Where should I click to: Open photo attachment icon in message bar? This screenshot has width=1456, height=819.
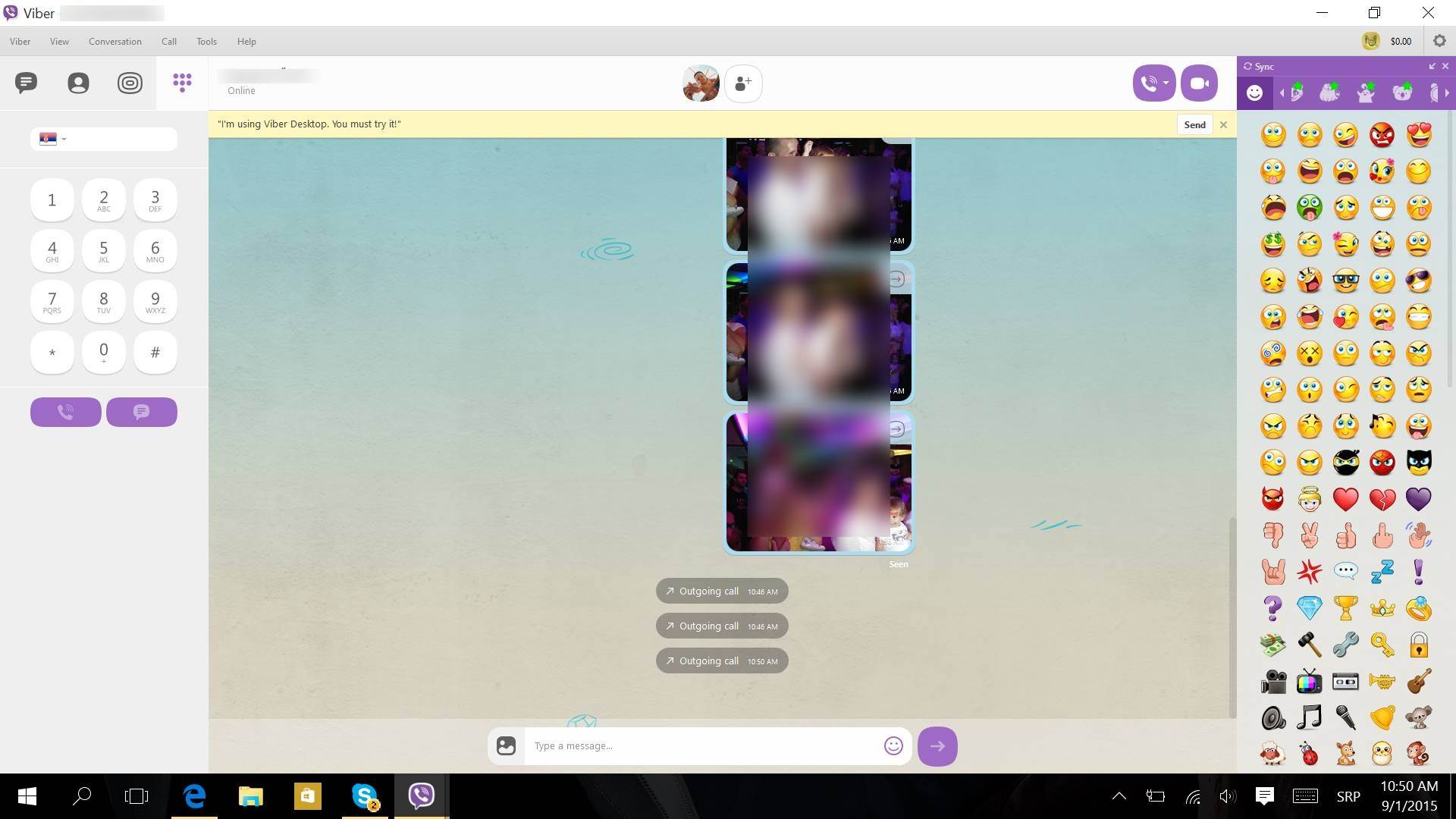click(x=506, y=746)
